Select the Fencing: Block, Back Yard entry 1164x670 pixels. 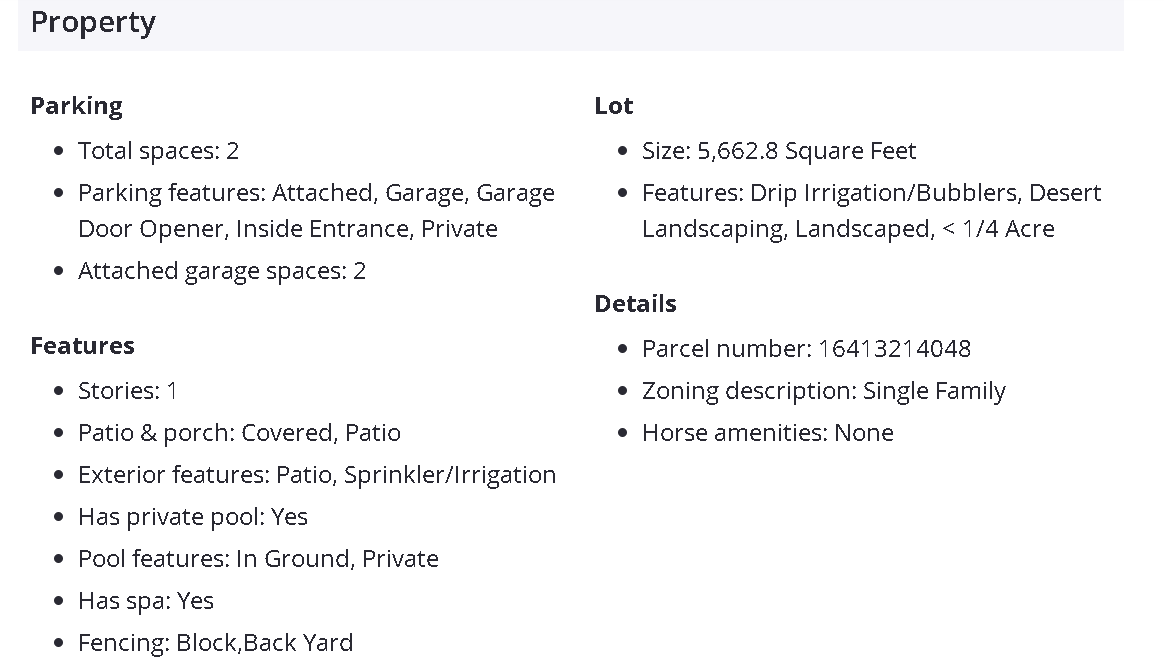(215, 643)
